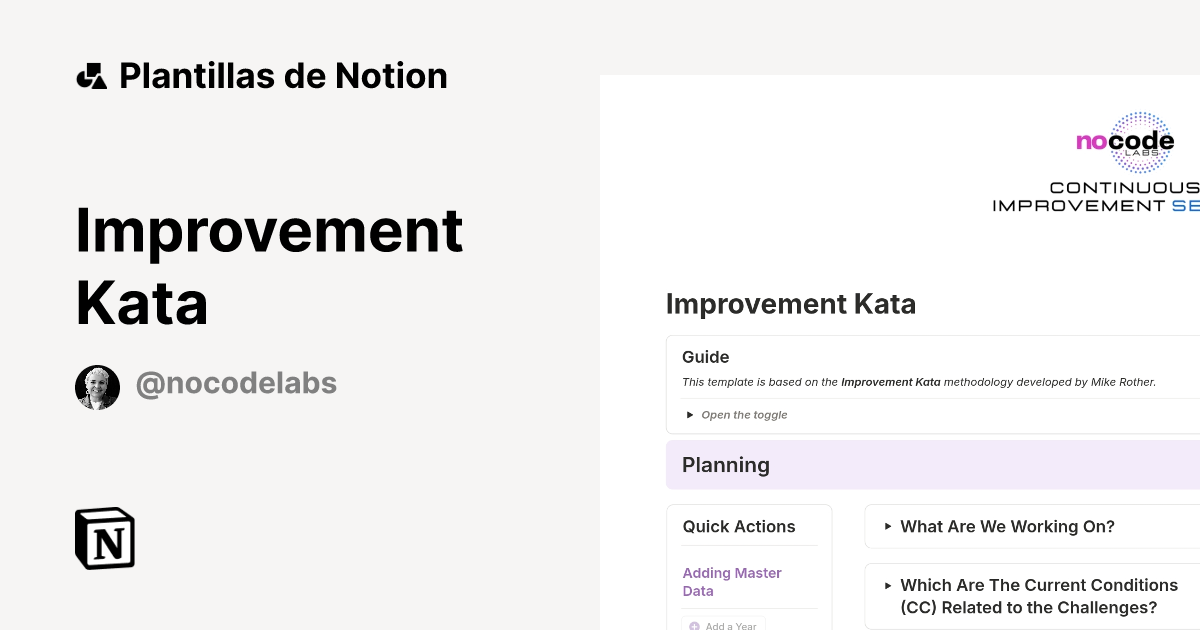This screenshot has height=630, width=1200.
Task: Click the disclosure triangle beside Open the toggle
Action: (x=689, y=414)
